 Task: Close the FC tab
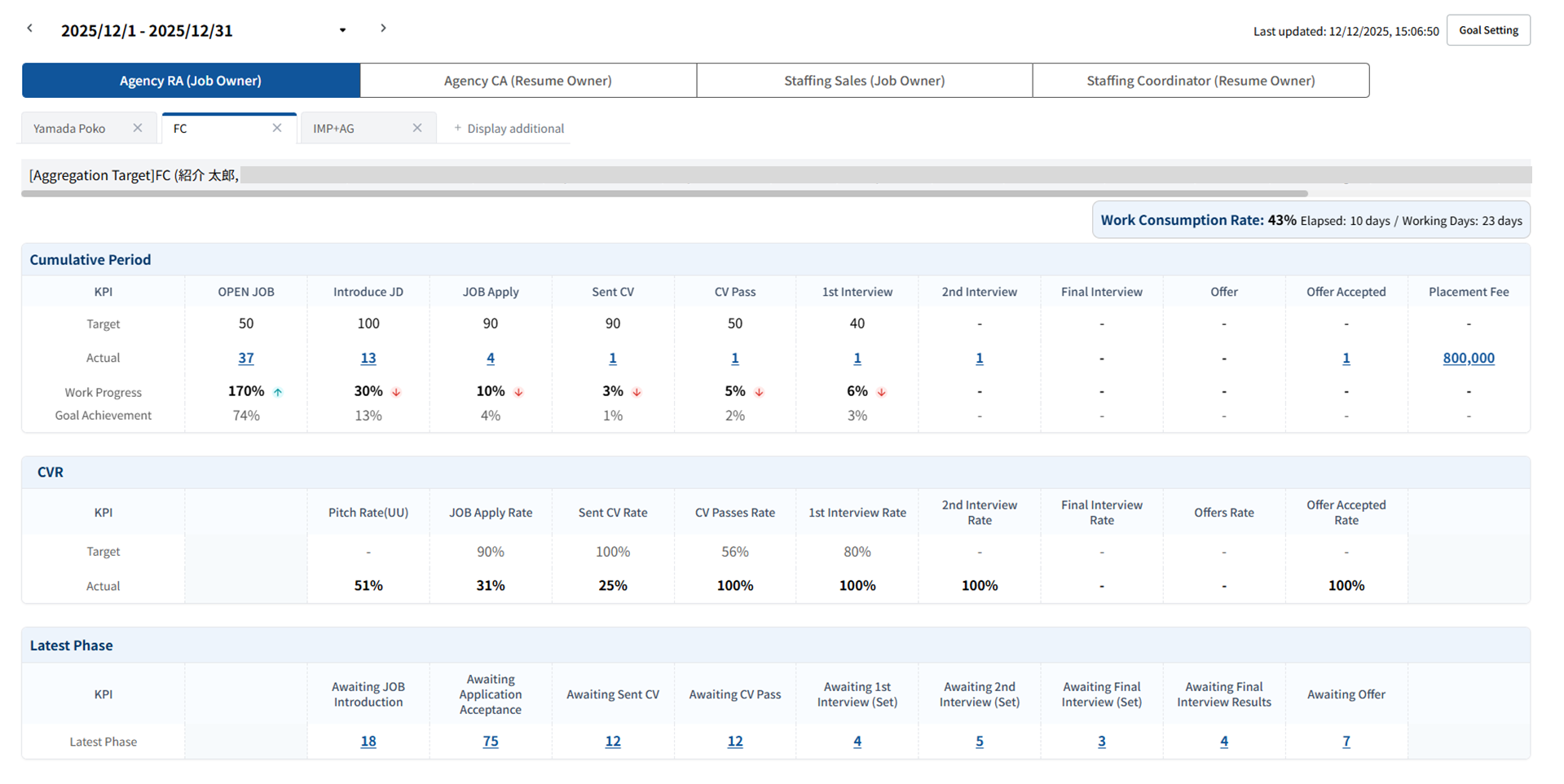277,128
